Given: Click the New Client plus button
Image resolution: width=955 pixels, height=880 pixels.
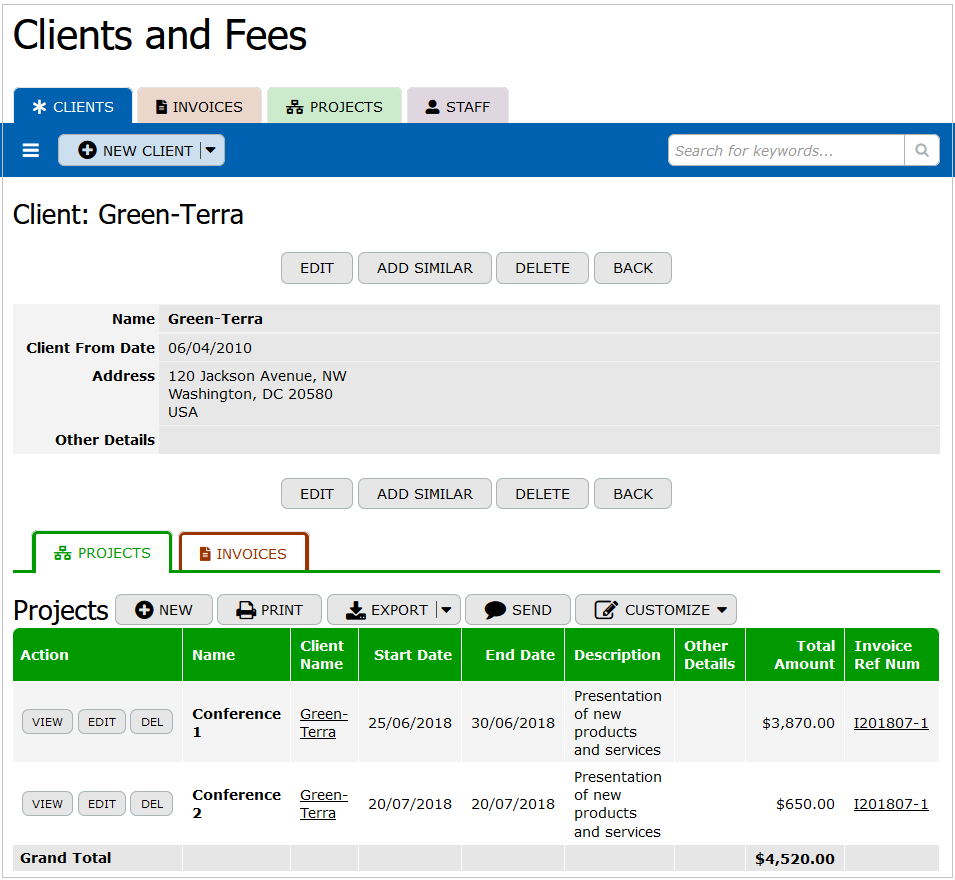Looking at the screenshot, I should (x=132, y=150).
